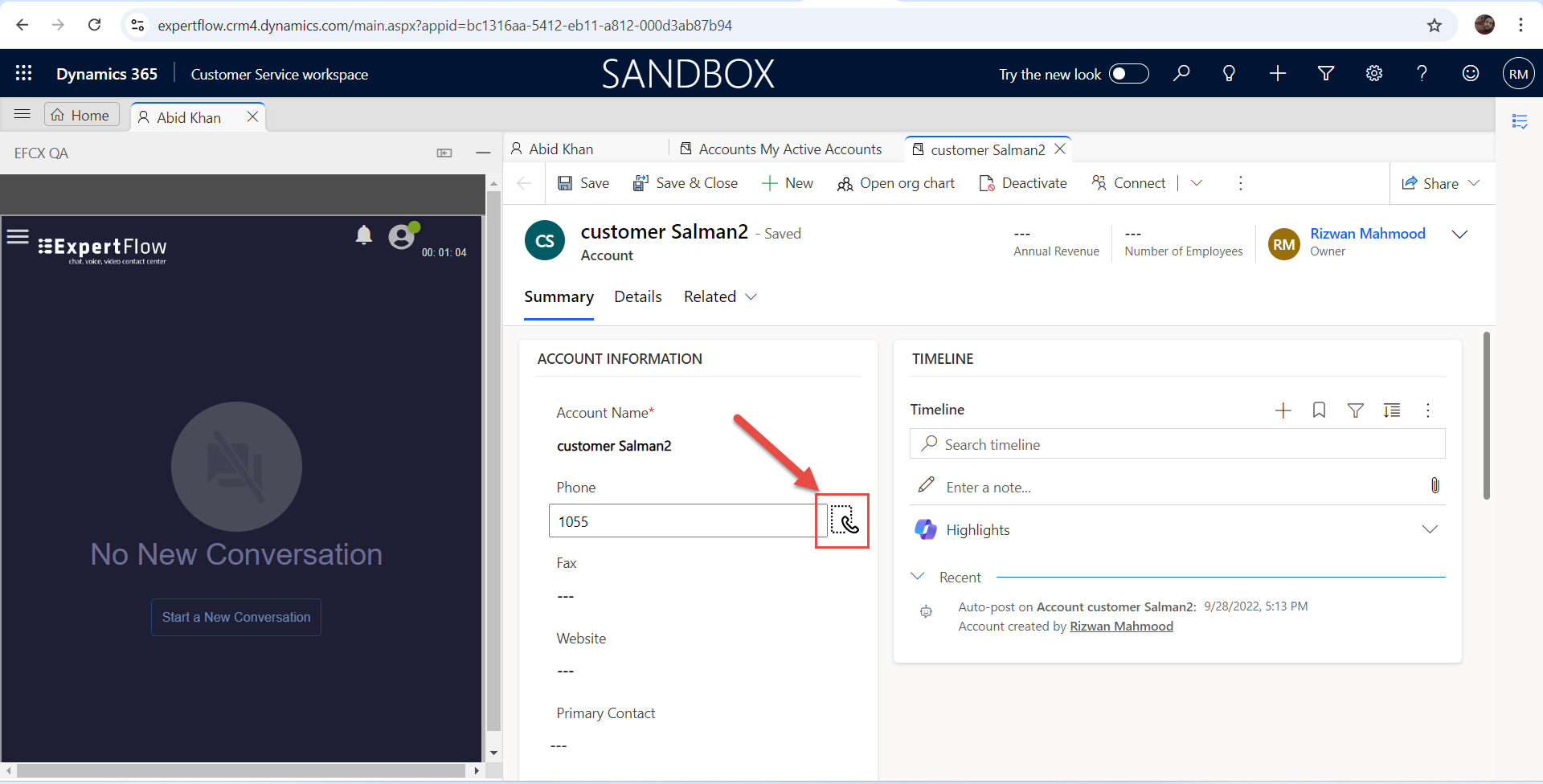1543x784 pixels.
Task: Open the Related tab dropdown
Action: click(720, 297)
